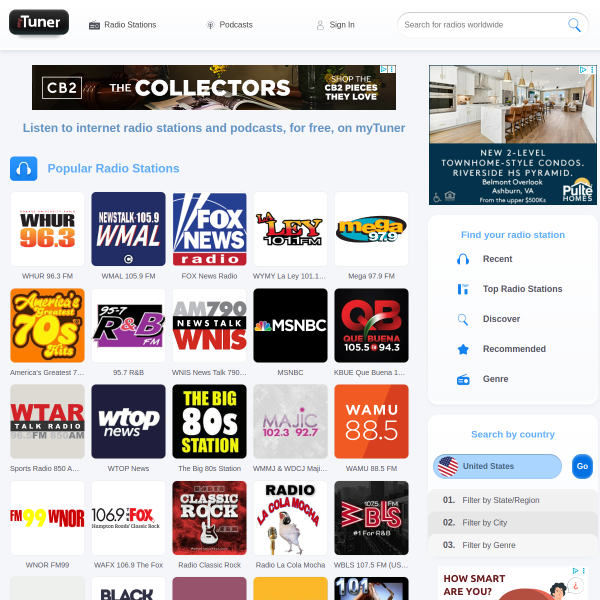Click the AdChoices icon on CB2 banner
Image resolution: width=600 pixels, height=600 pixels.
click(x=383, y=69)
